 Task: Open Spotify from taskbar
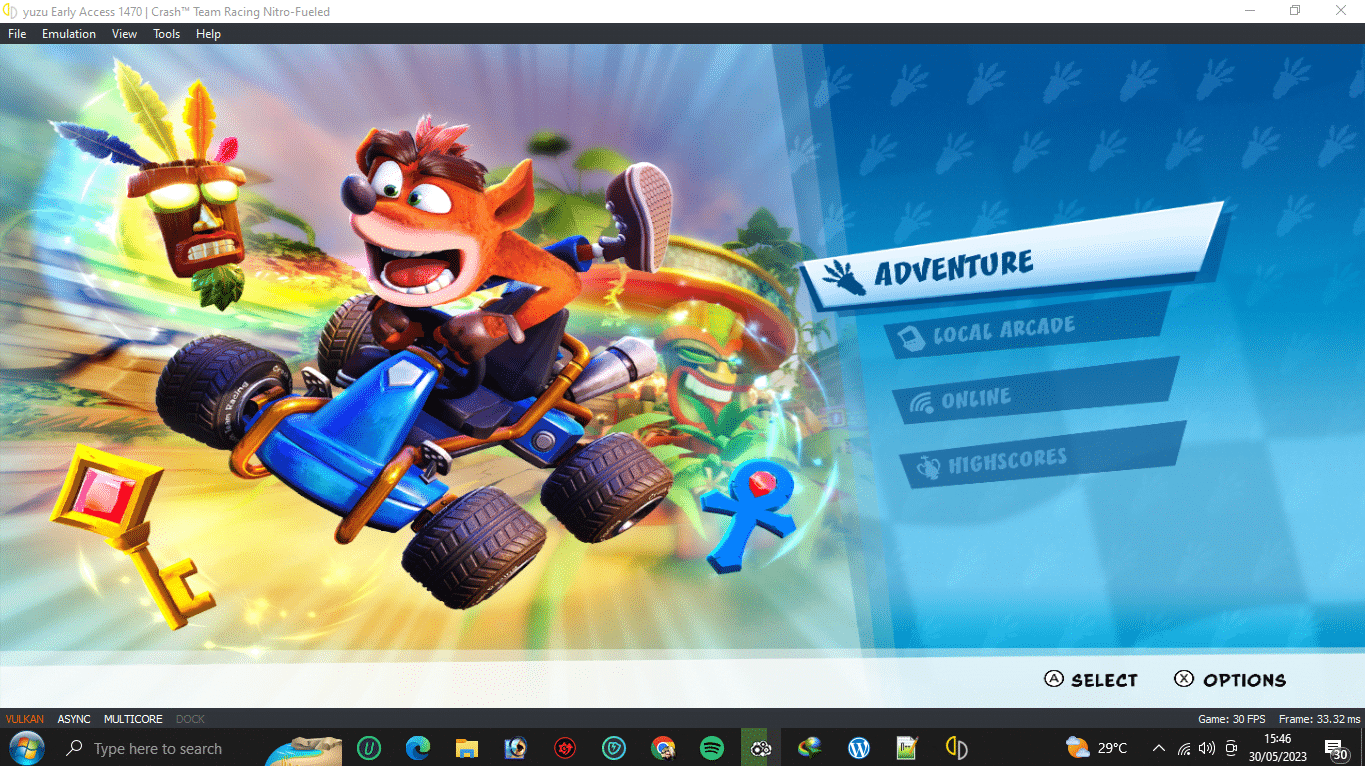pos(712,748)
